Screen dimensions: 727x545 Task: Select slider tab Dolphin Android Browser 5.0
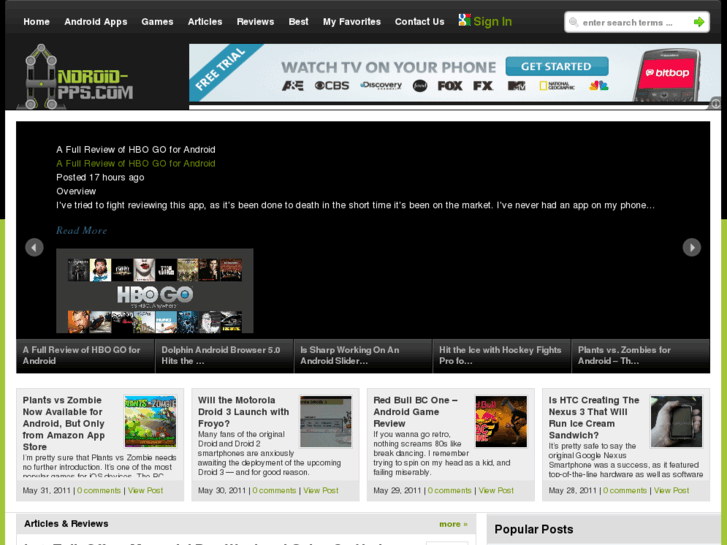[224, 356]
